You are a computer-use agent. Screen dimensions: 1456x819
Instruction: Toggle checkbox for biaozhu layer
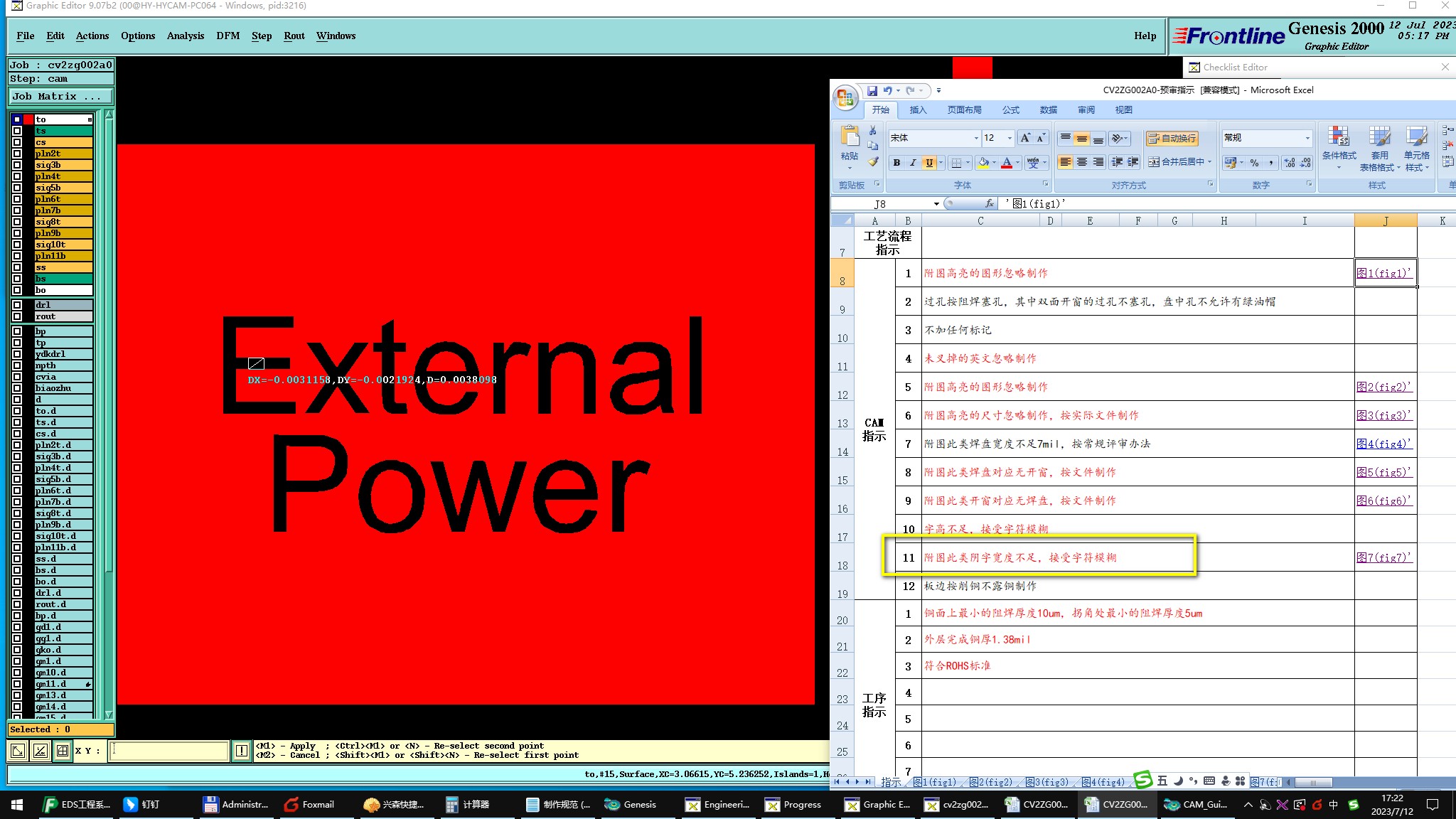17,388
